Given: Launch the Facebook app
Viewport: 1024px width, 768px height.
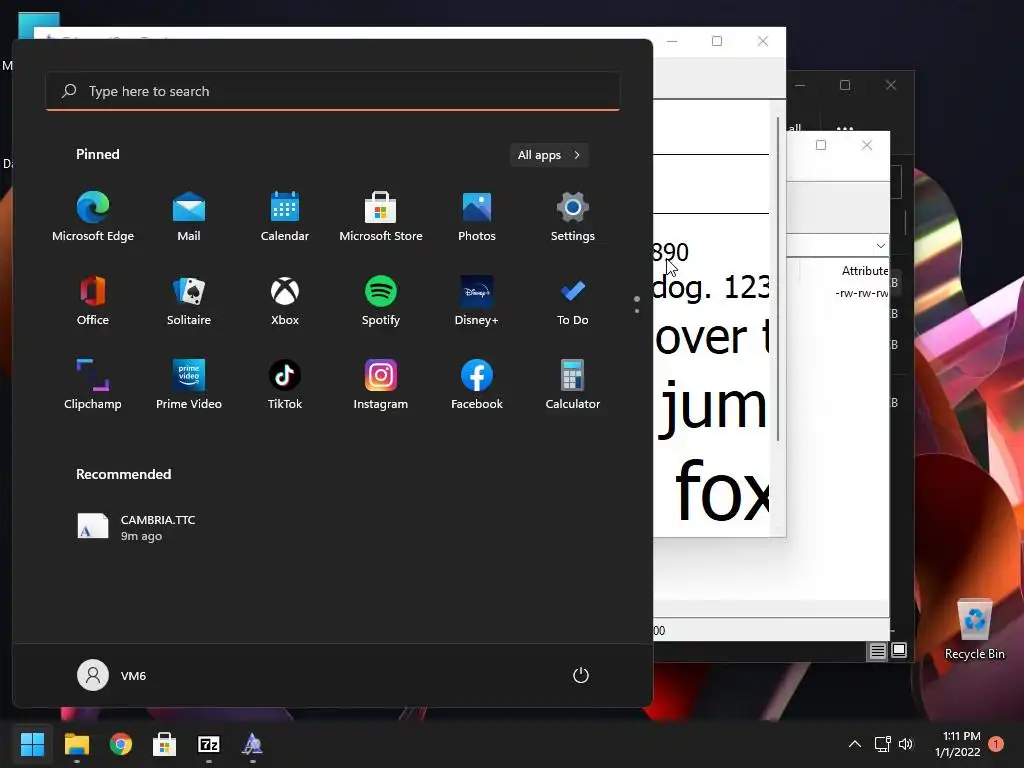Looking at the screenshot, I should click(x=477, y=384).
